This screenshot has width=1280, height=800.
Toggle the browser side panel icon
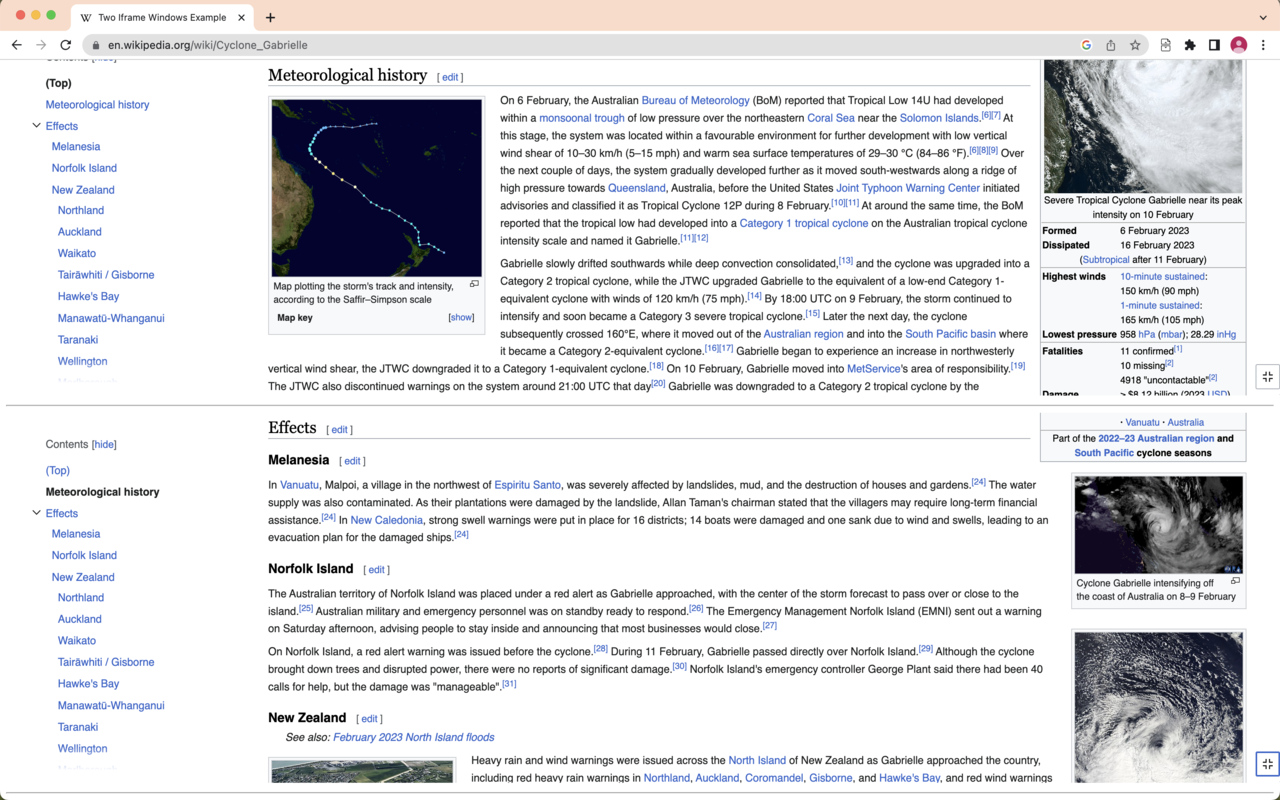point(1214,45)
